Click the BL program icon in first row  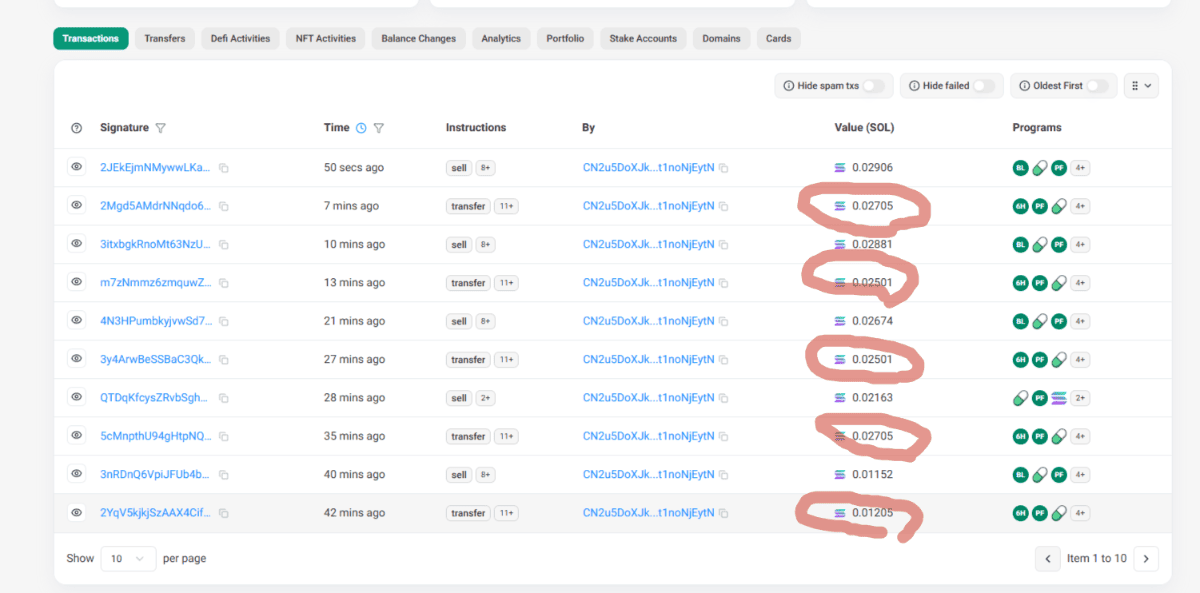1020,168
